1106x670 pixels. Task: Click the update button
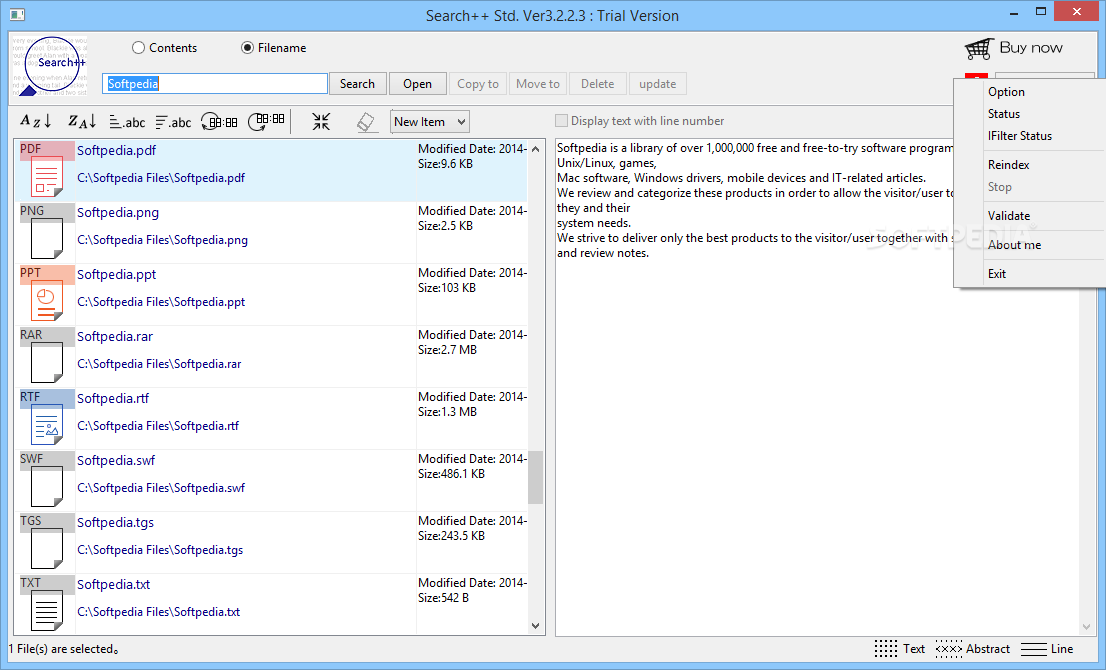(x=657, y=84)
